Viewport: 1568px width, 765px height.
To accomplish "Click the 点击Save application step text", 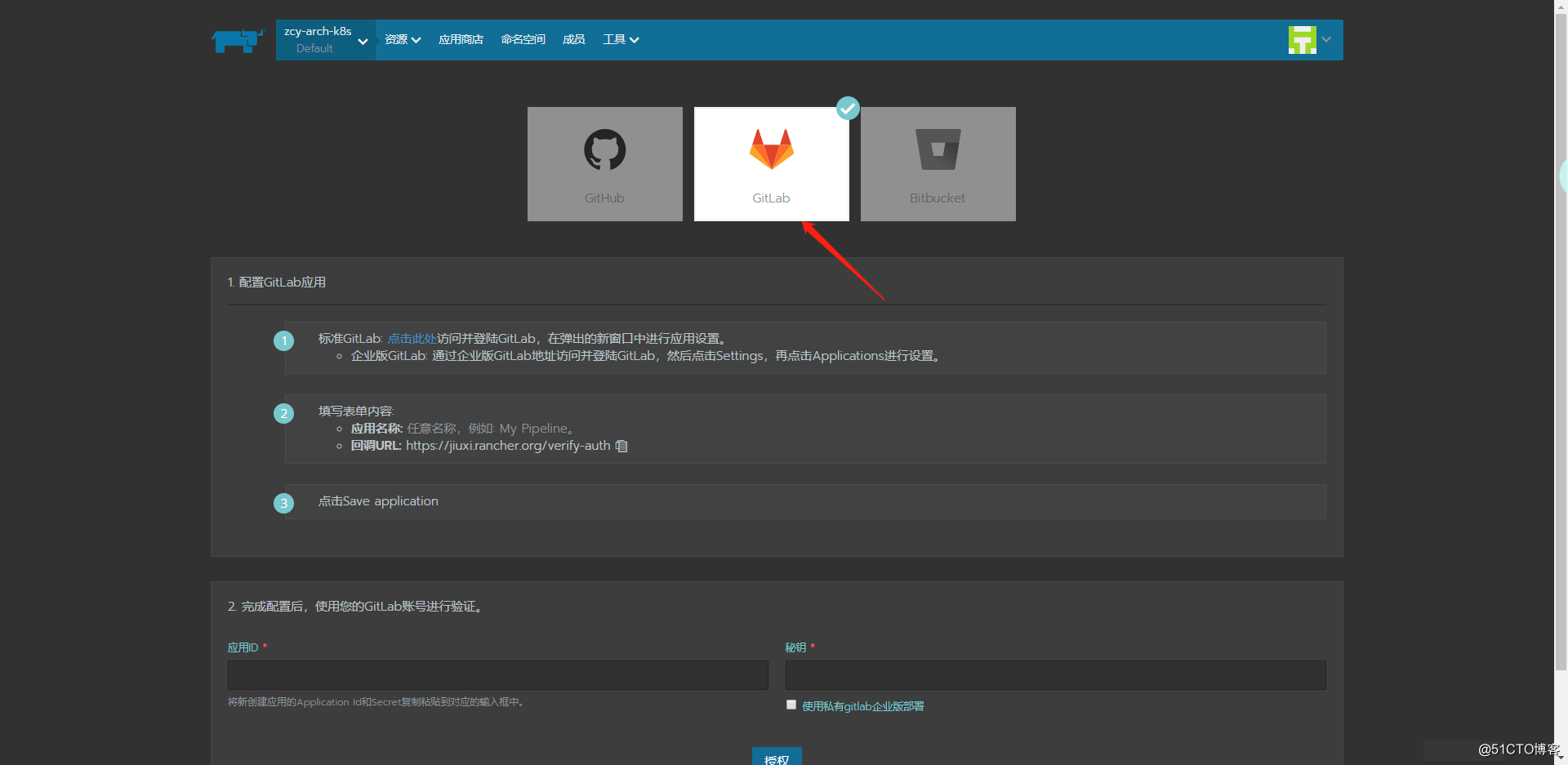I will [x=378, y=501].
